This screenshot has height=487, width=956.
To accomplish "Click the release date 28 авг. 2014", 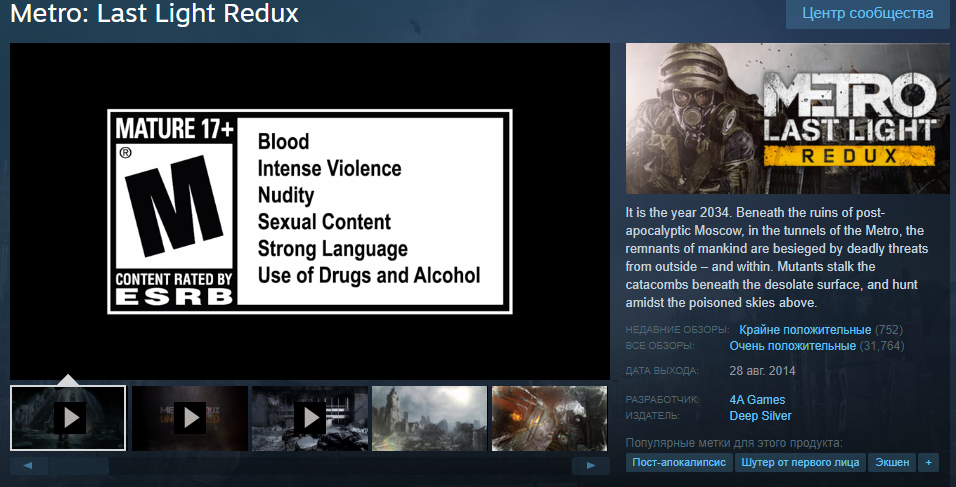I will click(762, 371).
